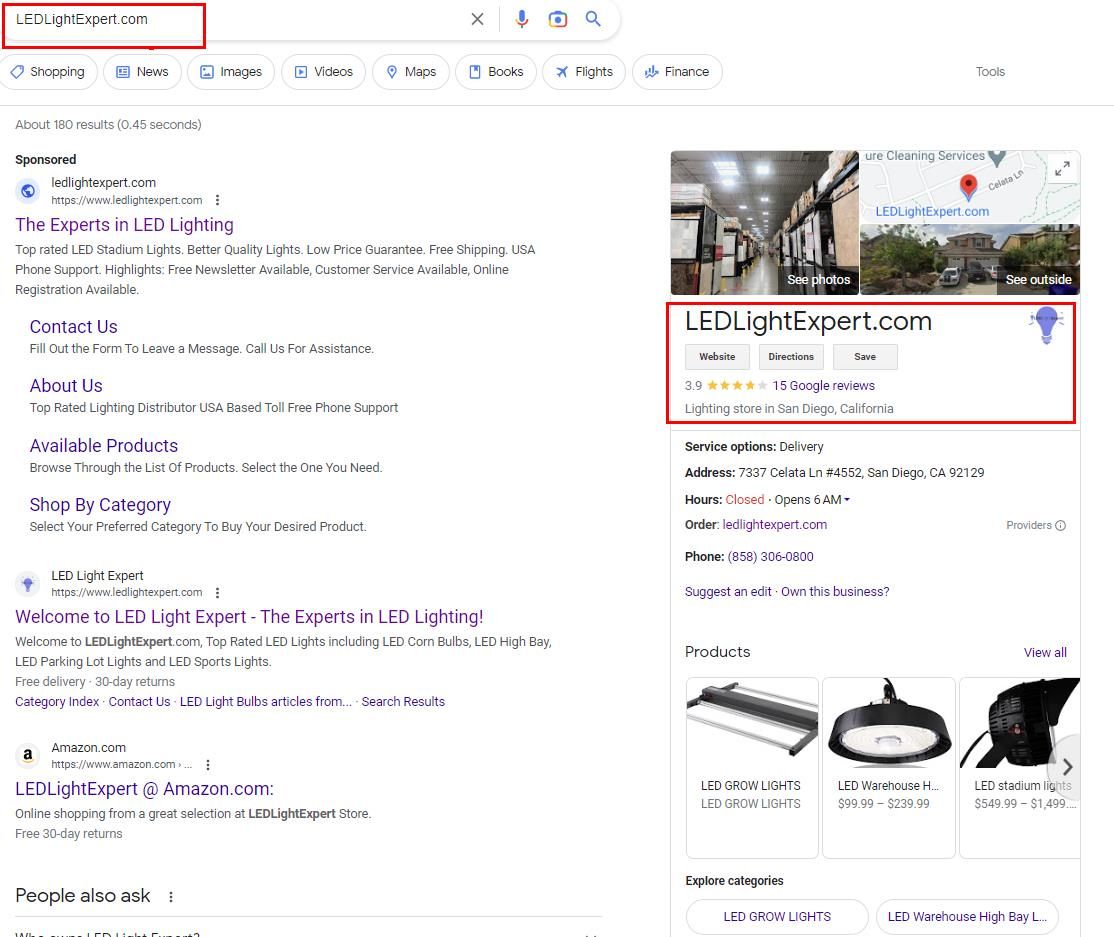Viewport: 1114px width, 937px height.
Task: Clear the search box with X icon
Action: [x=477, y=19]
